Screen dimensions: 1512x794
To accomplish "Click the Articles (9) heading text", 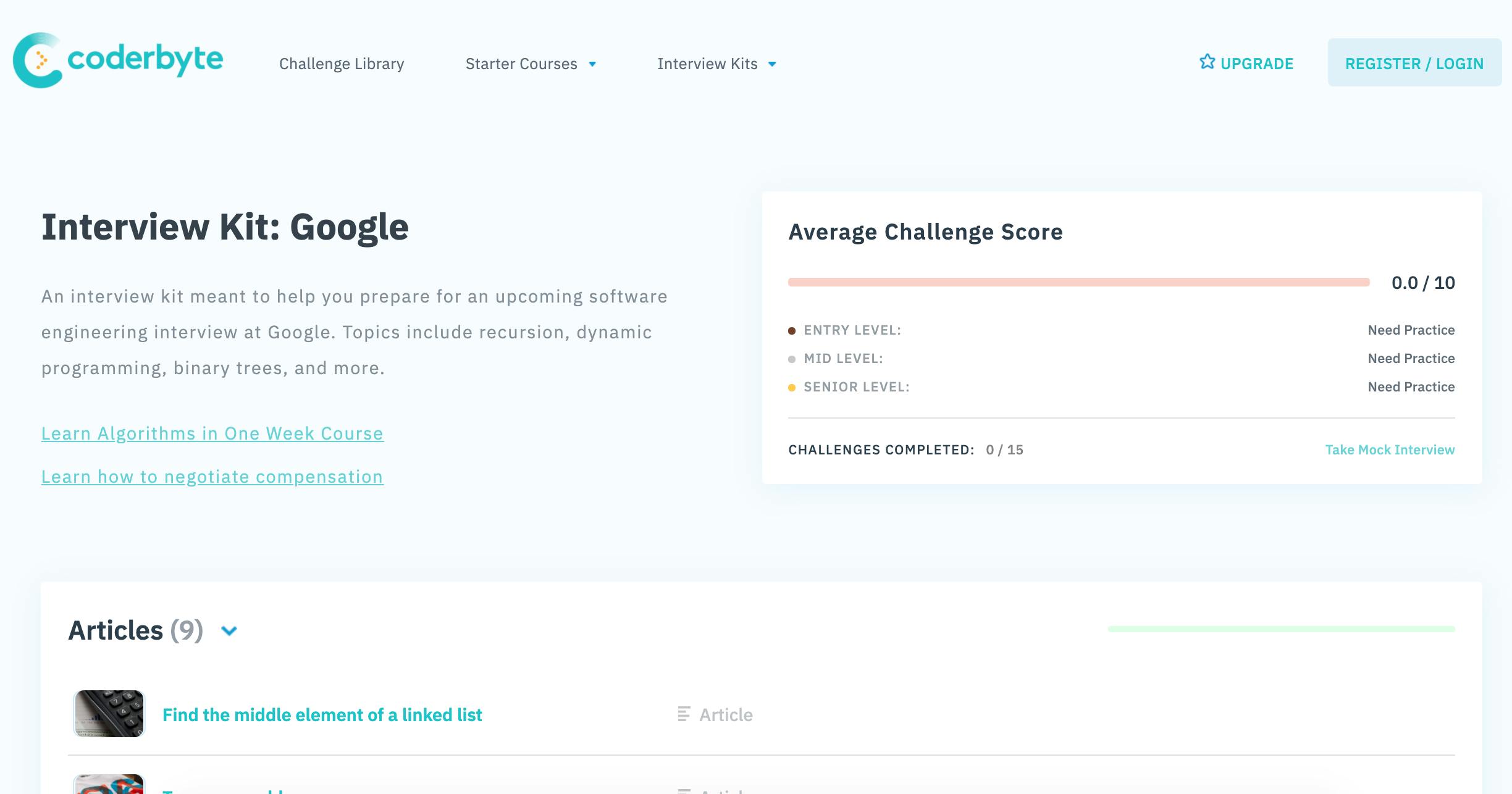I will point(136,630).
